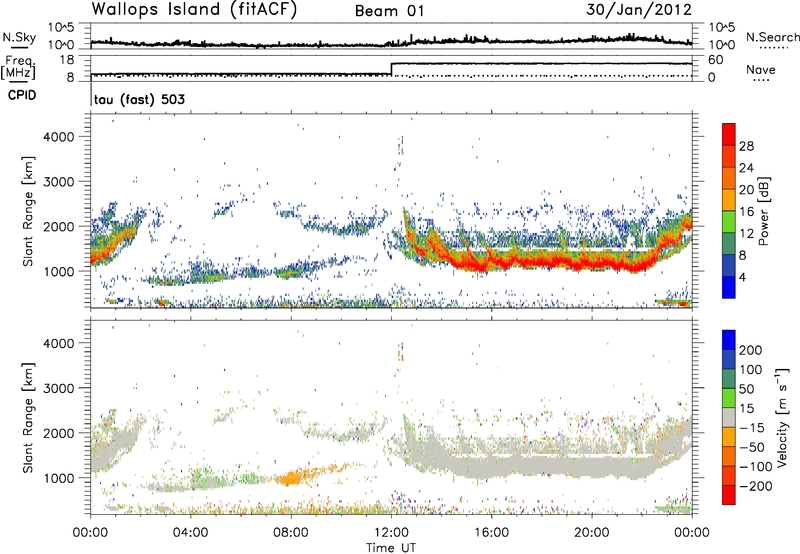Click the '200' tick on the velocity colorbar
Screen dimensions: 800x554
click(x=751, y=350)
